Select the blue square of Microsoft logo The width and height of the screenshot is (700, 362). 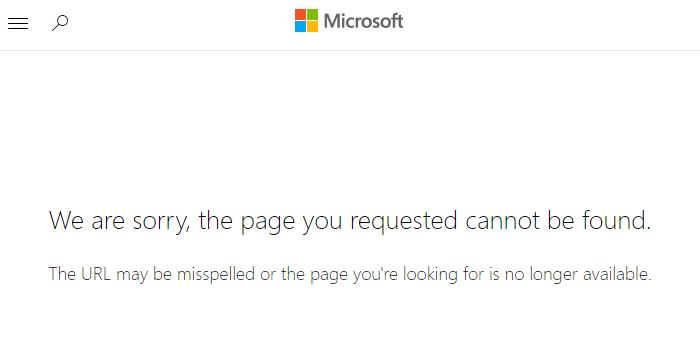tap(300, 27)
